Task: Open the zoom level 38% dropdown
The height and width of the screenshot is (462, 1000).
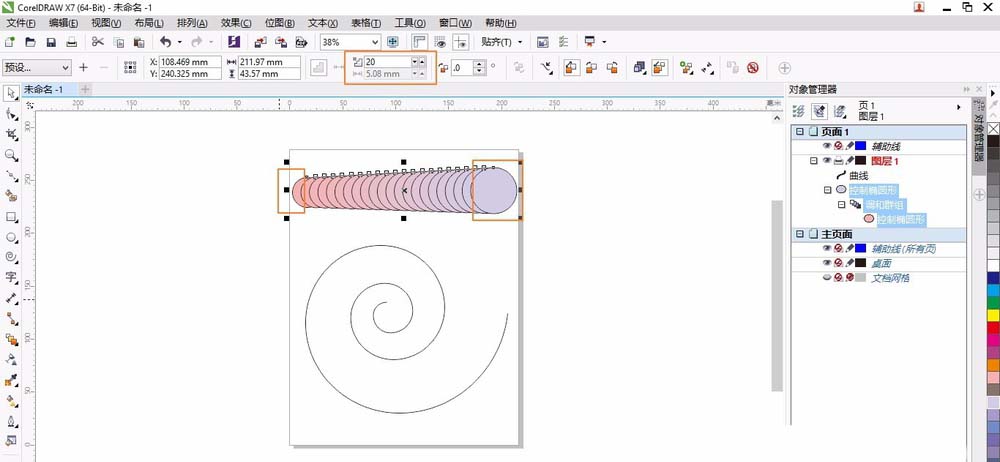Action: click(374, 42)
